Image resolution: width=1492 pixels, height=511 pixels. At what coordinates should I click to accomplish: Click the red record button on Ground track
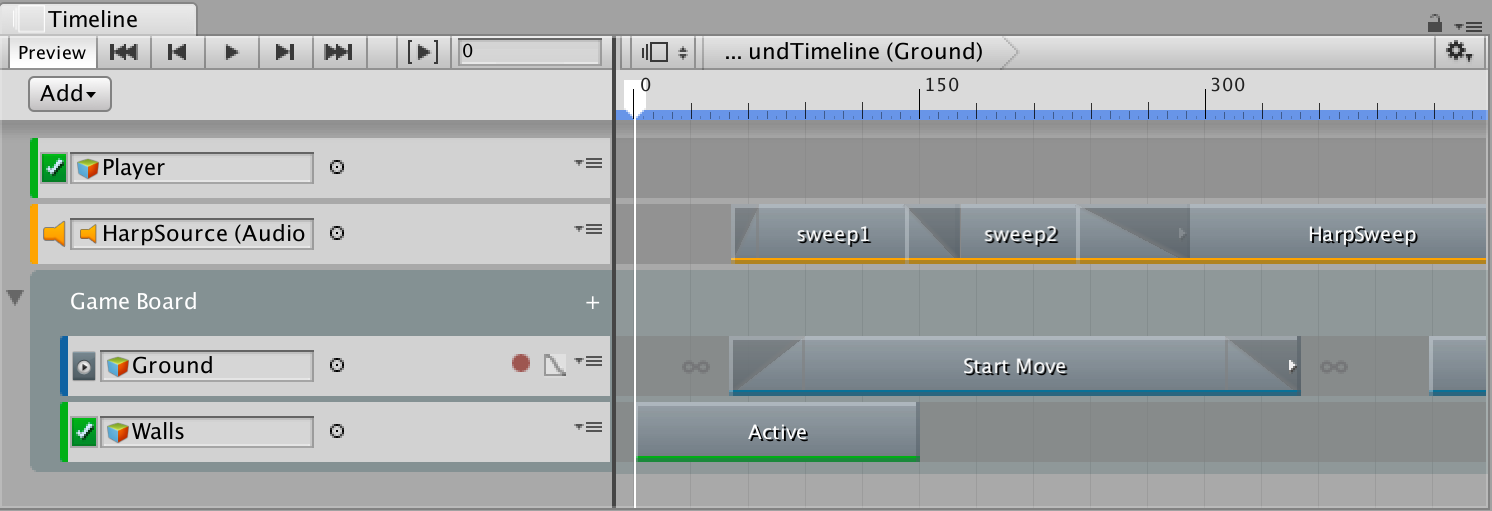point(520,365)
